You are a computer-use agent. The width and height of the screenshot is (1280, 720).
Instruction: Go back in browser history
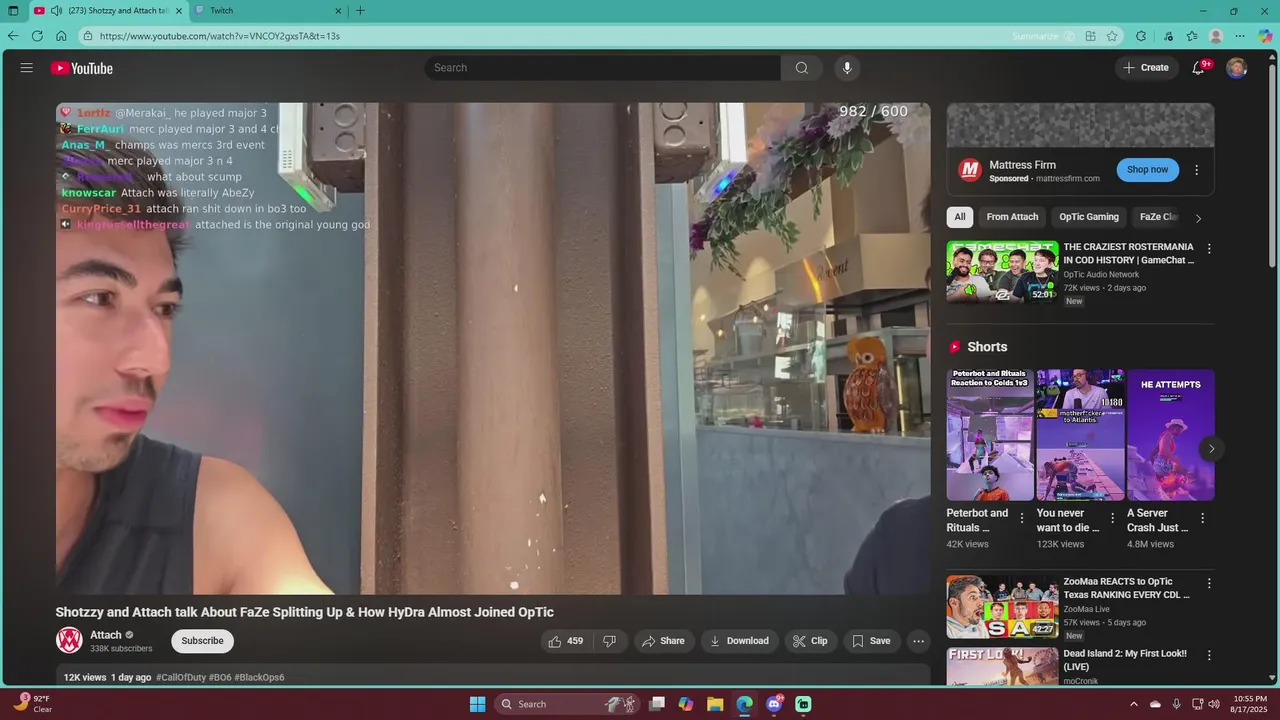[13, 36]
